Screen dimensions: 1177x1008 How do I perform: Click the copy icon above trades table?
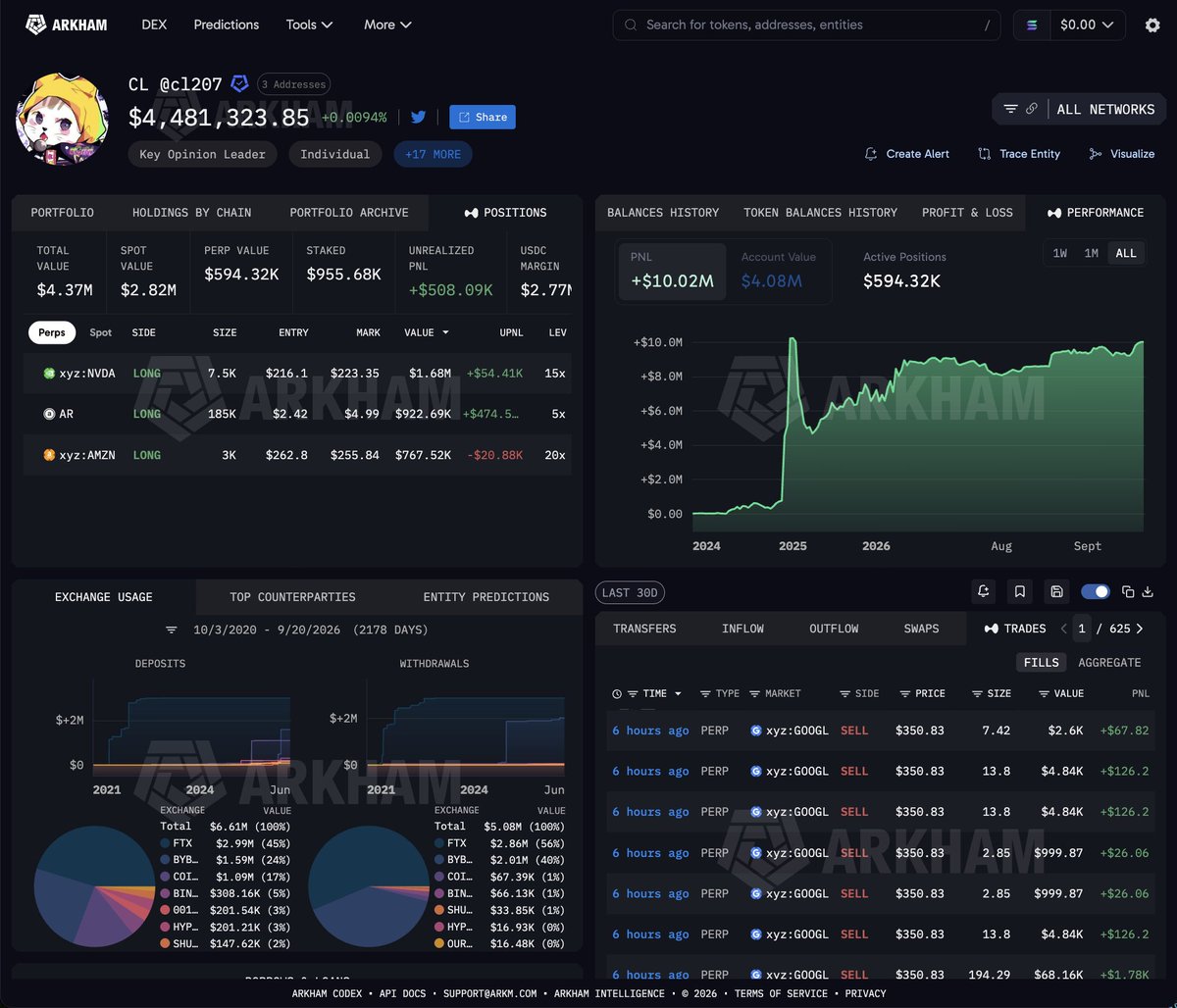pyautogui.click(x=1128, y=591)
